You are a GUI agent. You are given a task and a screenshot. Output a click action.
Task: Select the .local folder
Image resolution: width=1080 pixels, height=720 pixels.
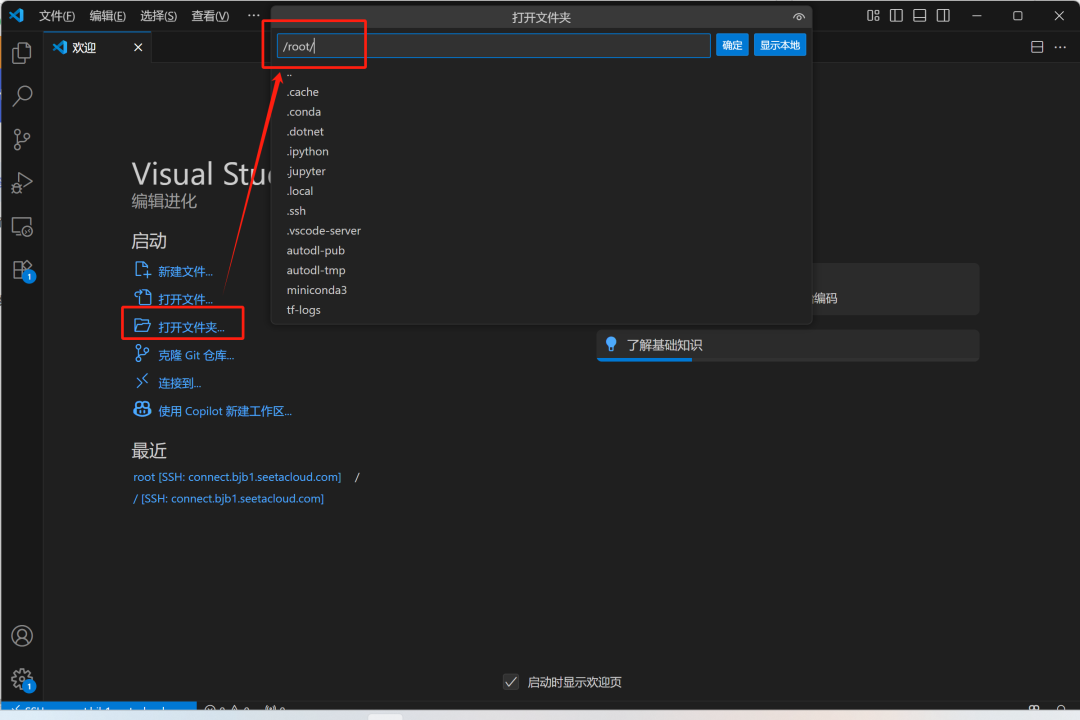pyautogui.click(x=541, y=191)
